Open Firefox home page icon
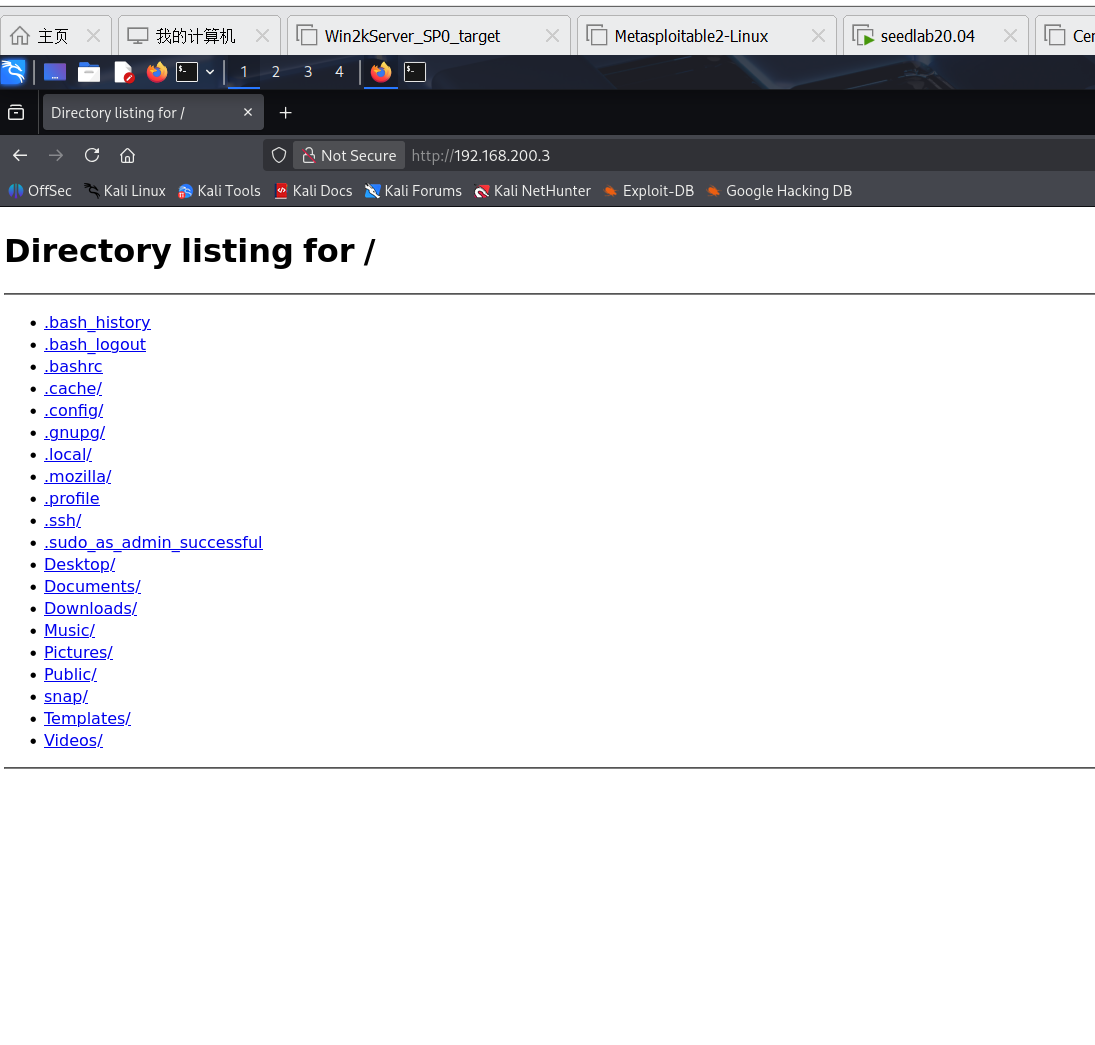Screen dimensions: 1095x1045 pos(127,155)
